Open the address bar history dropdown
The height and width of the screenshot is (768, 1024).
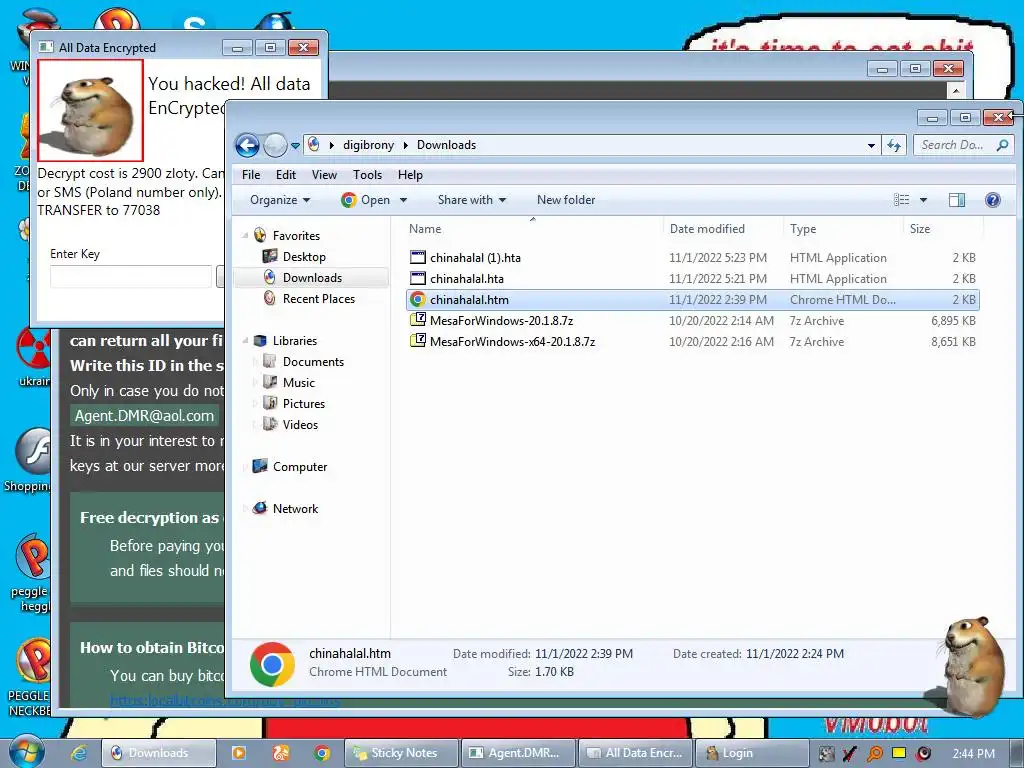[x=871, y=146]
